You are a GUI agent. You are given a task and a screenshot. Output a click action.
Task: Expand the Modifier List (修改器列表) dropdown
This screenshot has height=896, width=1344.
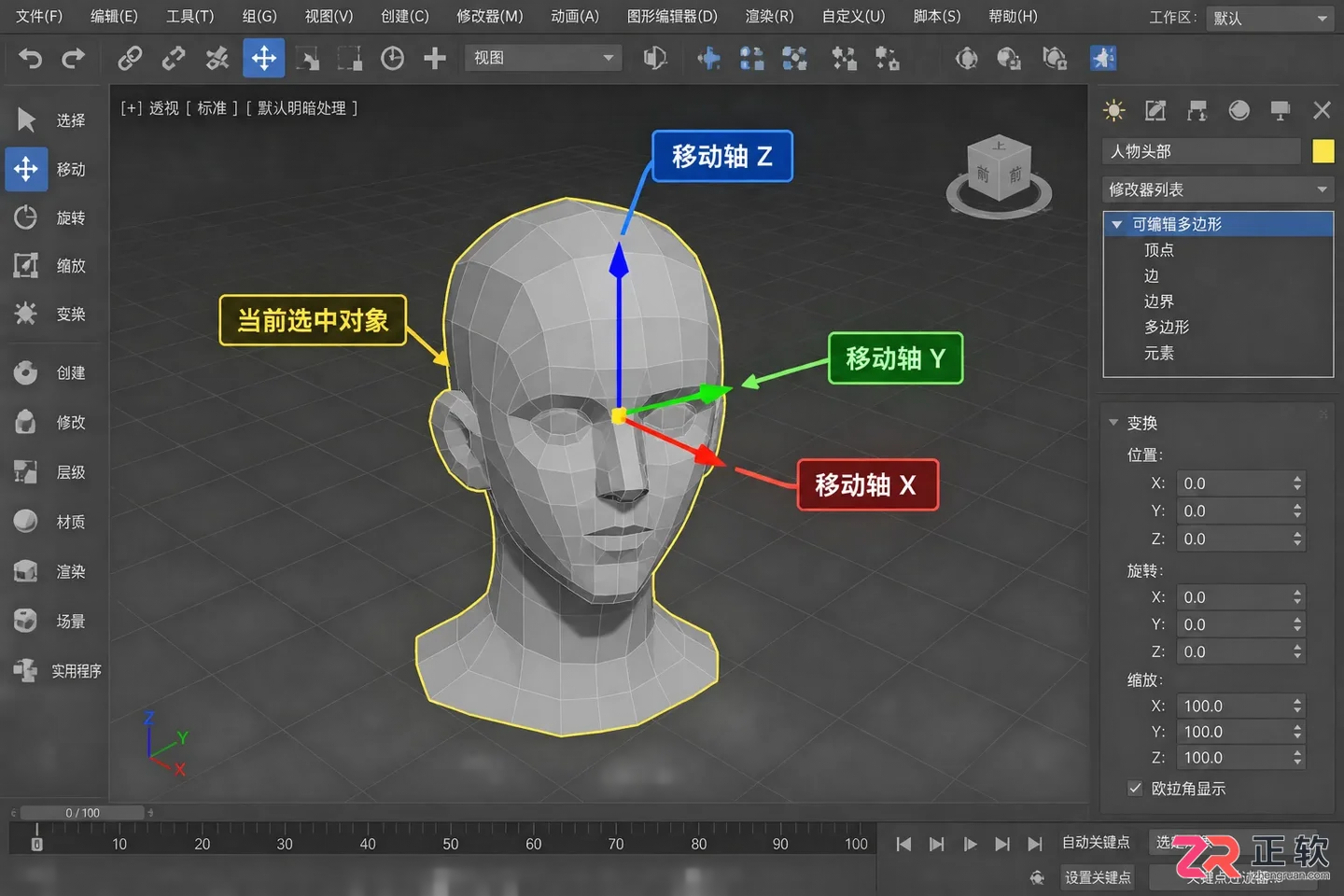click(x=1217, y=189)
